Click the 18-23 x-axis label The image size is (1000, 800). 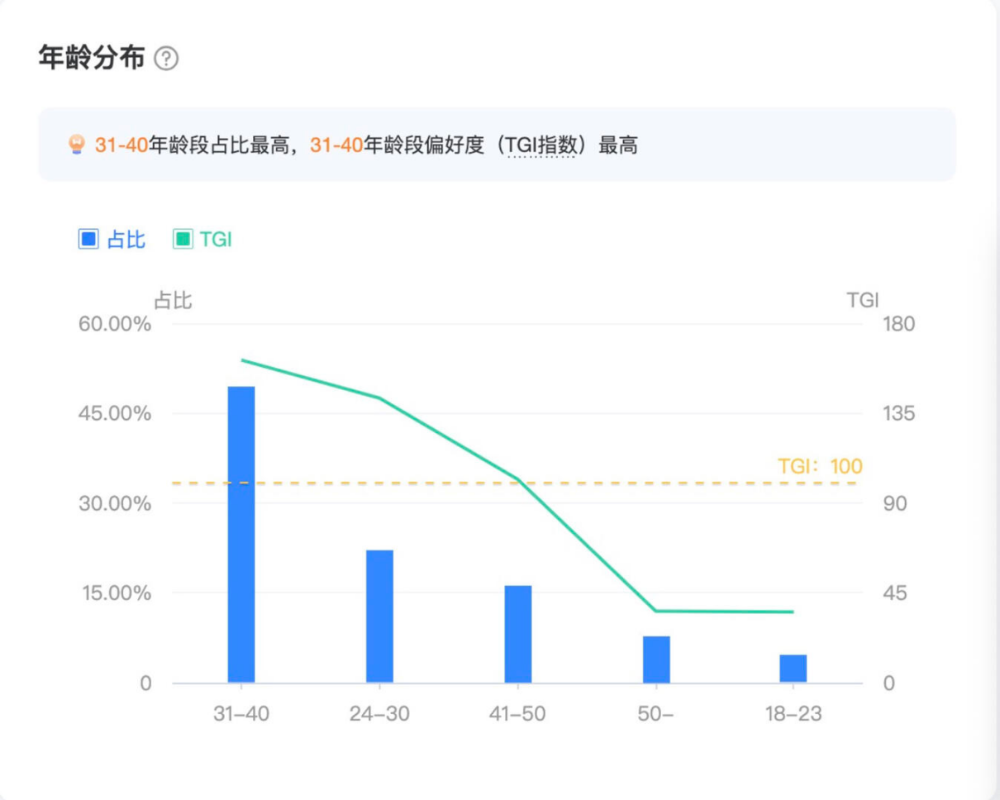[793, 714]
